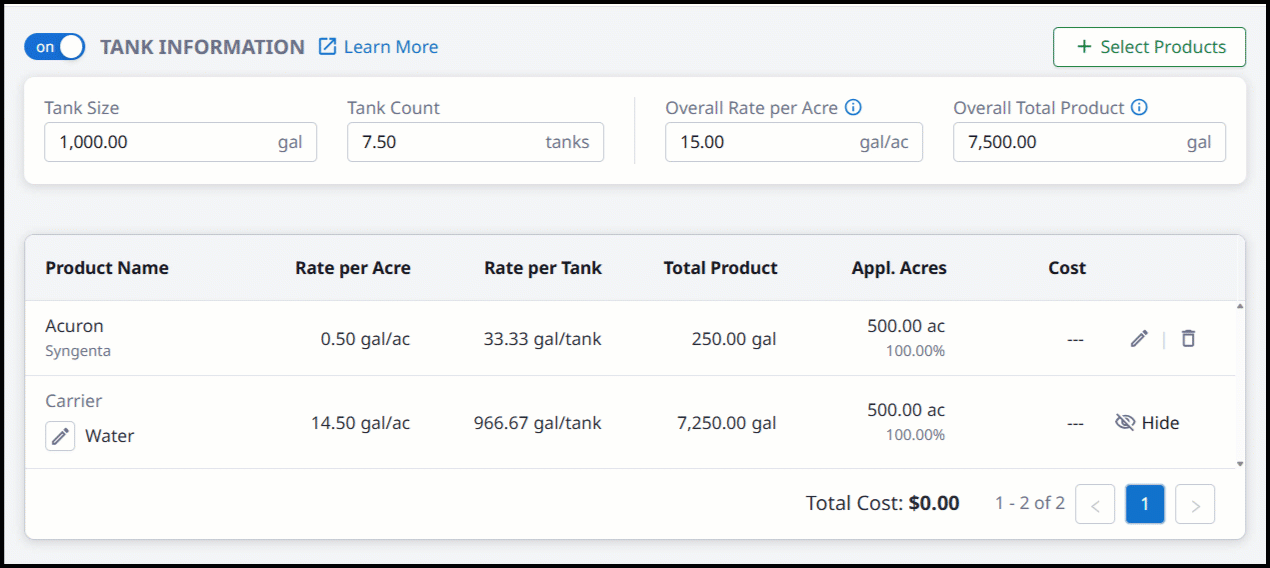Screen dimensions: 1270x568
Task: Click the Tank Count input field
Action: 475,142
